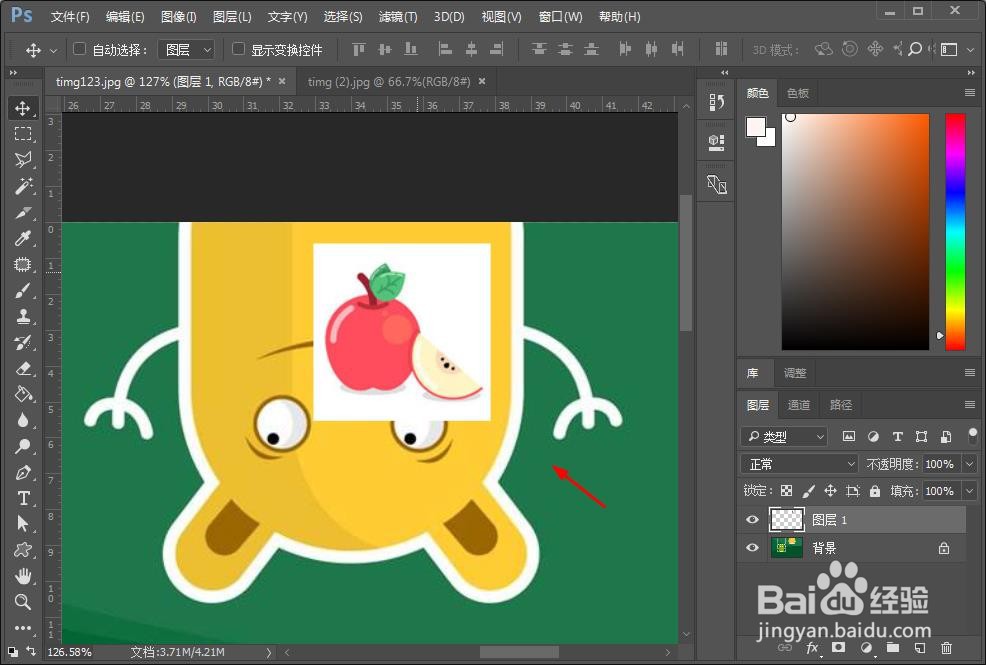The image size is (986, 665).
Task: Select the Zoom tool
Action: [23, 602]
